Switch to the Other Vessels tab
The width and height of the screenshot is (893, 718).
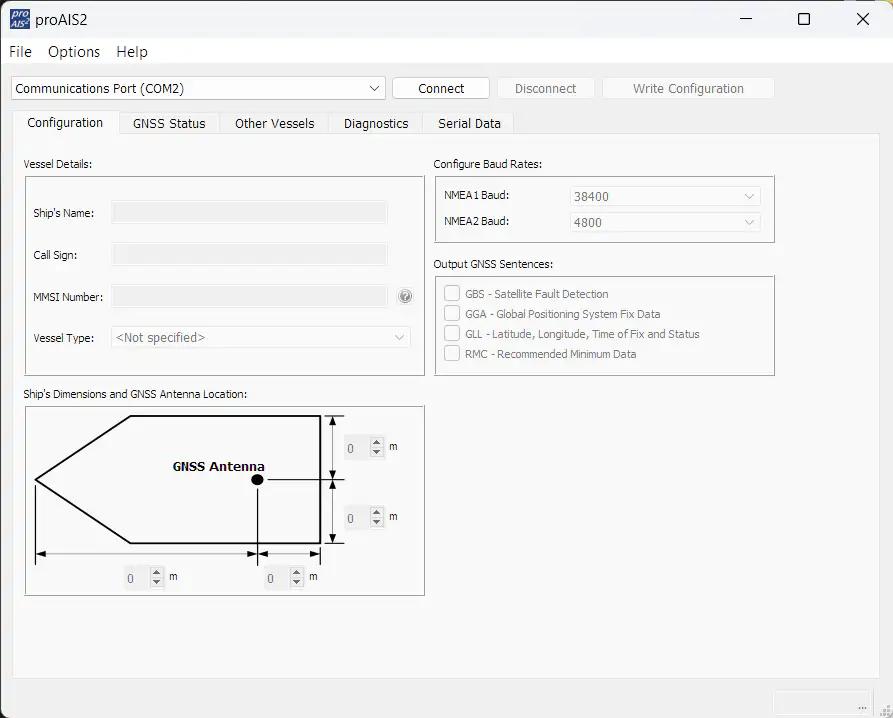pyautogui.click(x=274, y=123)
